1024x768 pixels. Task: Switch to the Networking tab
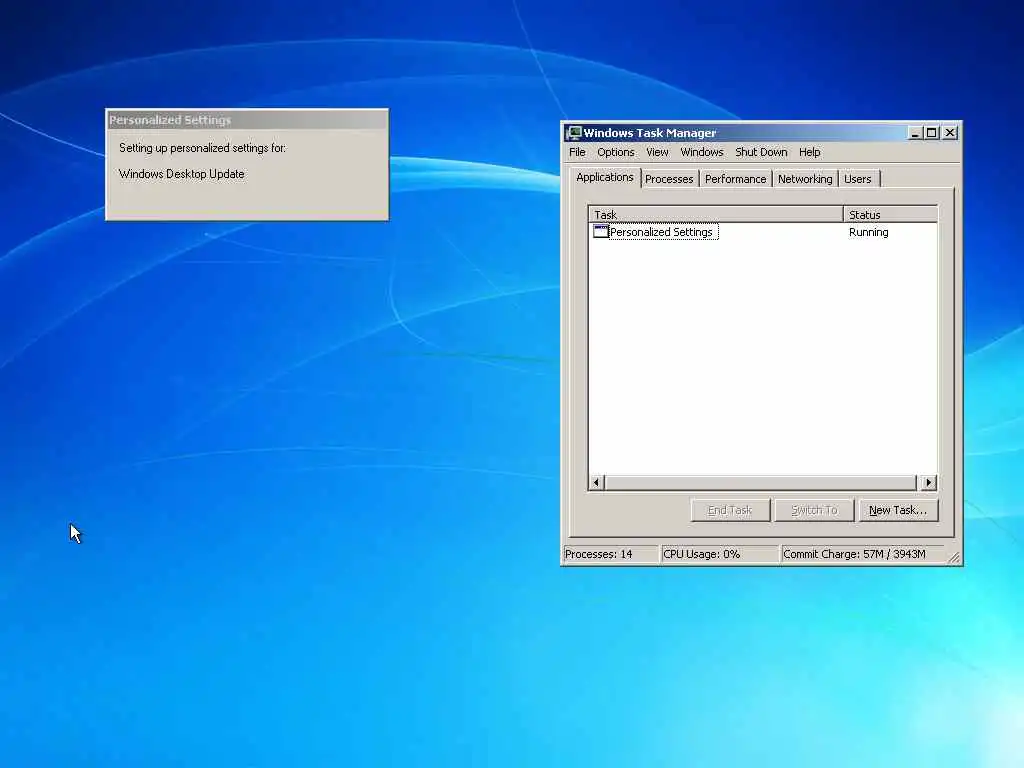(x=805, y=179)
